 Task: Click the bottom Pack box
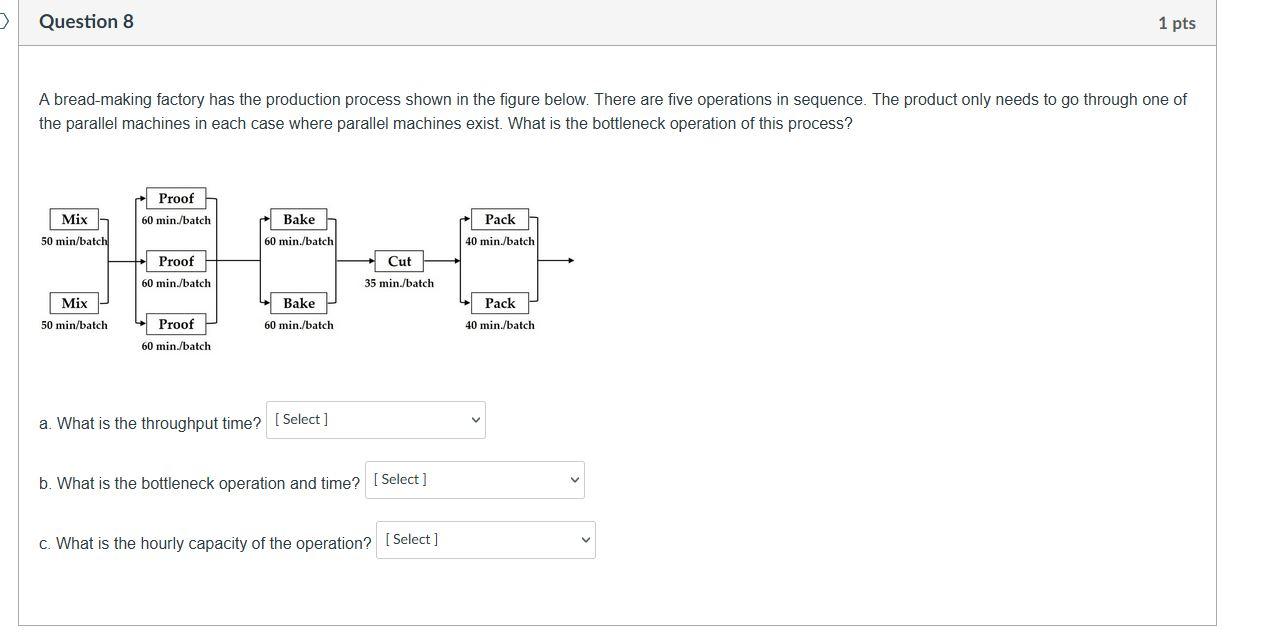click(499, 303)
